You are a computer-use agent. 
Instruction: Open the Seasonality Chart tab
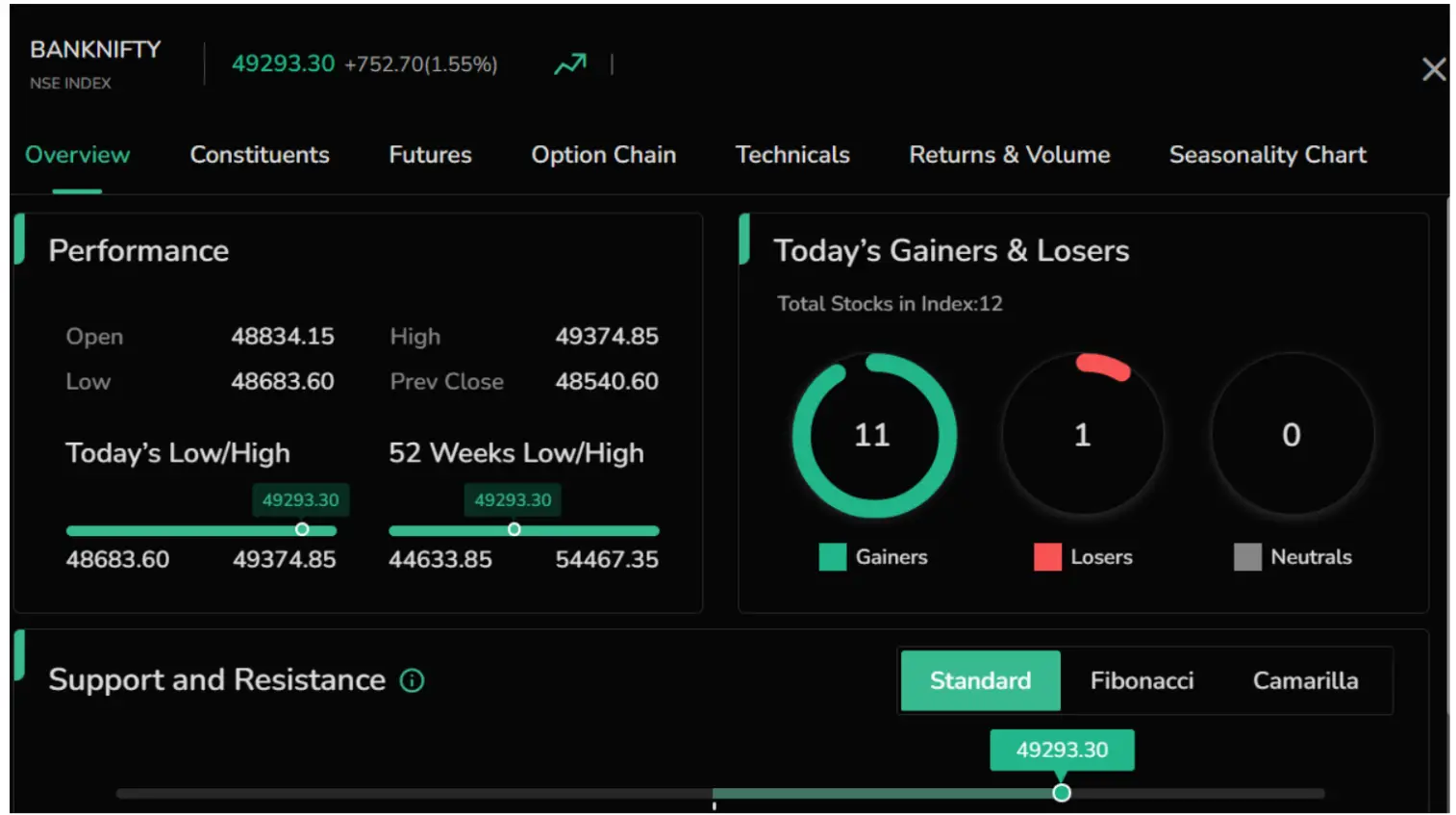[1268, 155]
